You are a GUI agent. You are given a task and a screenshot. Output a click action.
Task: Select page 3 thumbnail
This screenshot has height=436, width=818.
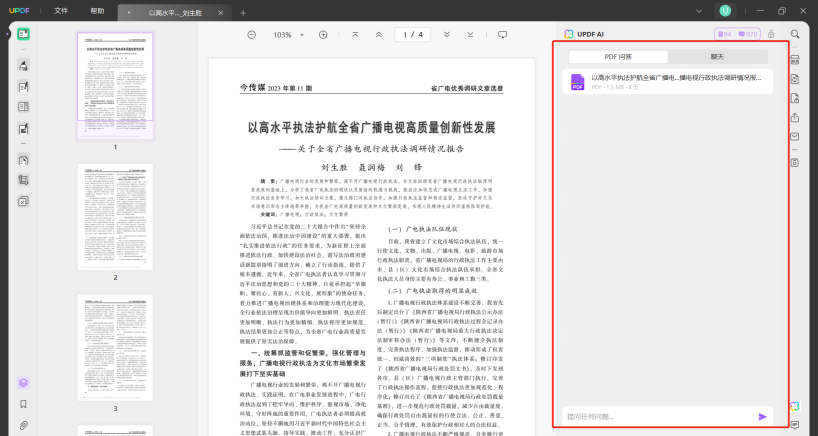115,348
